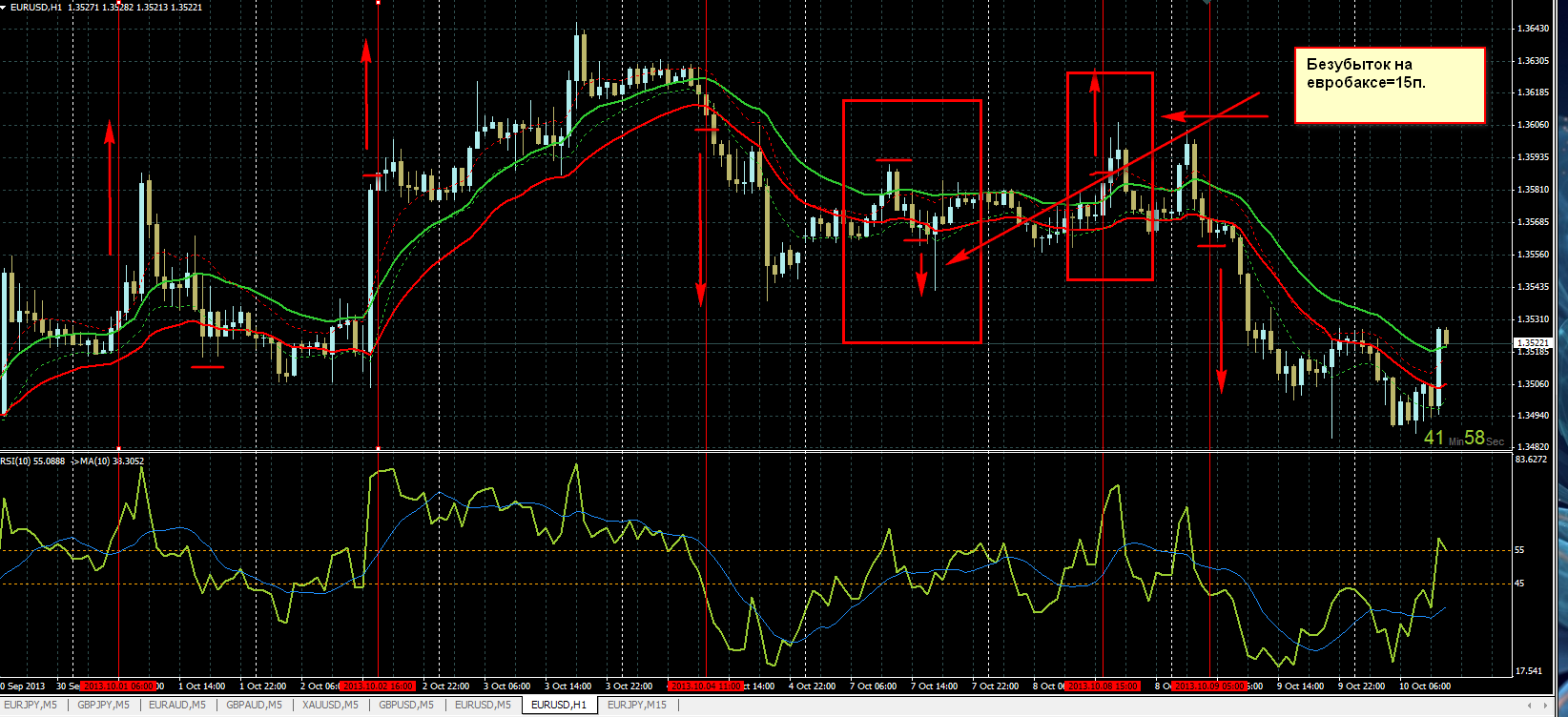Screen dimensions: 1568x717
Task: Show the XAUUSD,M5 chart tab
Action: (330, 706)
